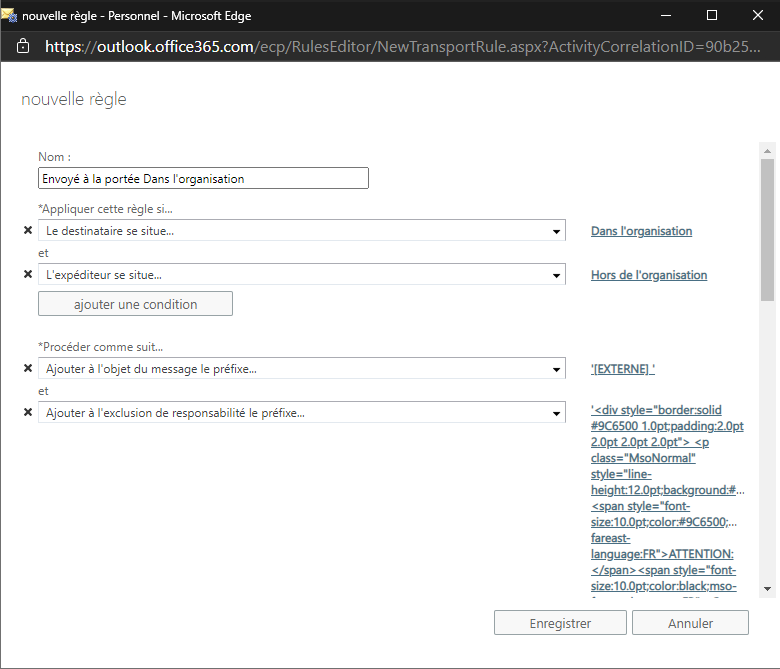This screenshot has width=780, height=669.
Task: Delete the "exclusion de responsabilité" action row
Action: point(28,413)
